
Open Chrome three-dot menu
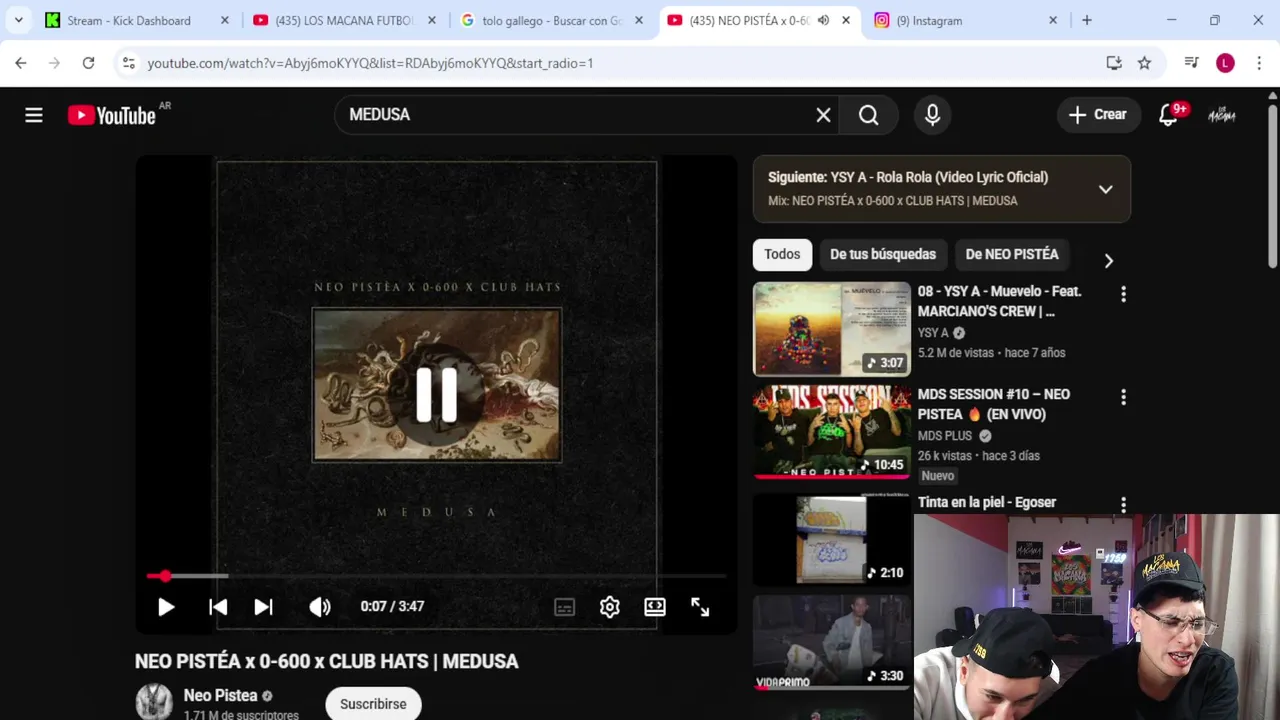click(x=1259, y=63)
